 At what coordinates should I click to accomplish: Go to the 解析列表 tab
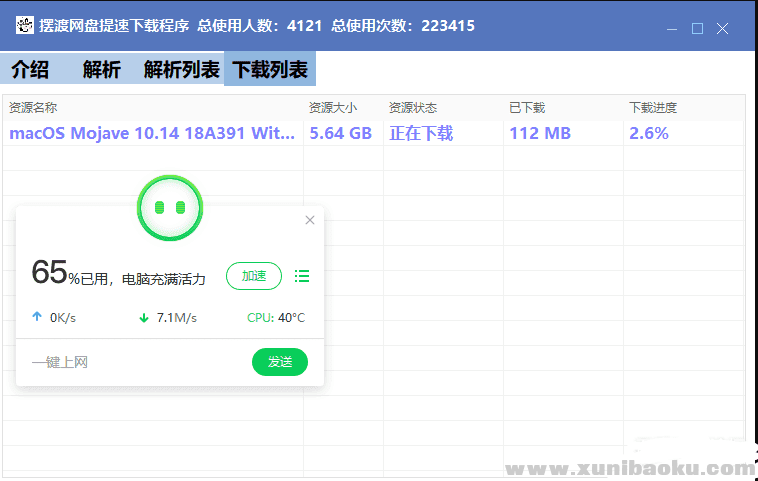click(x=181, y=70)
